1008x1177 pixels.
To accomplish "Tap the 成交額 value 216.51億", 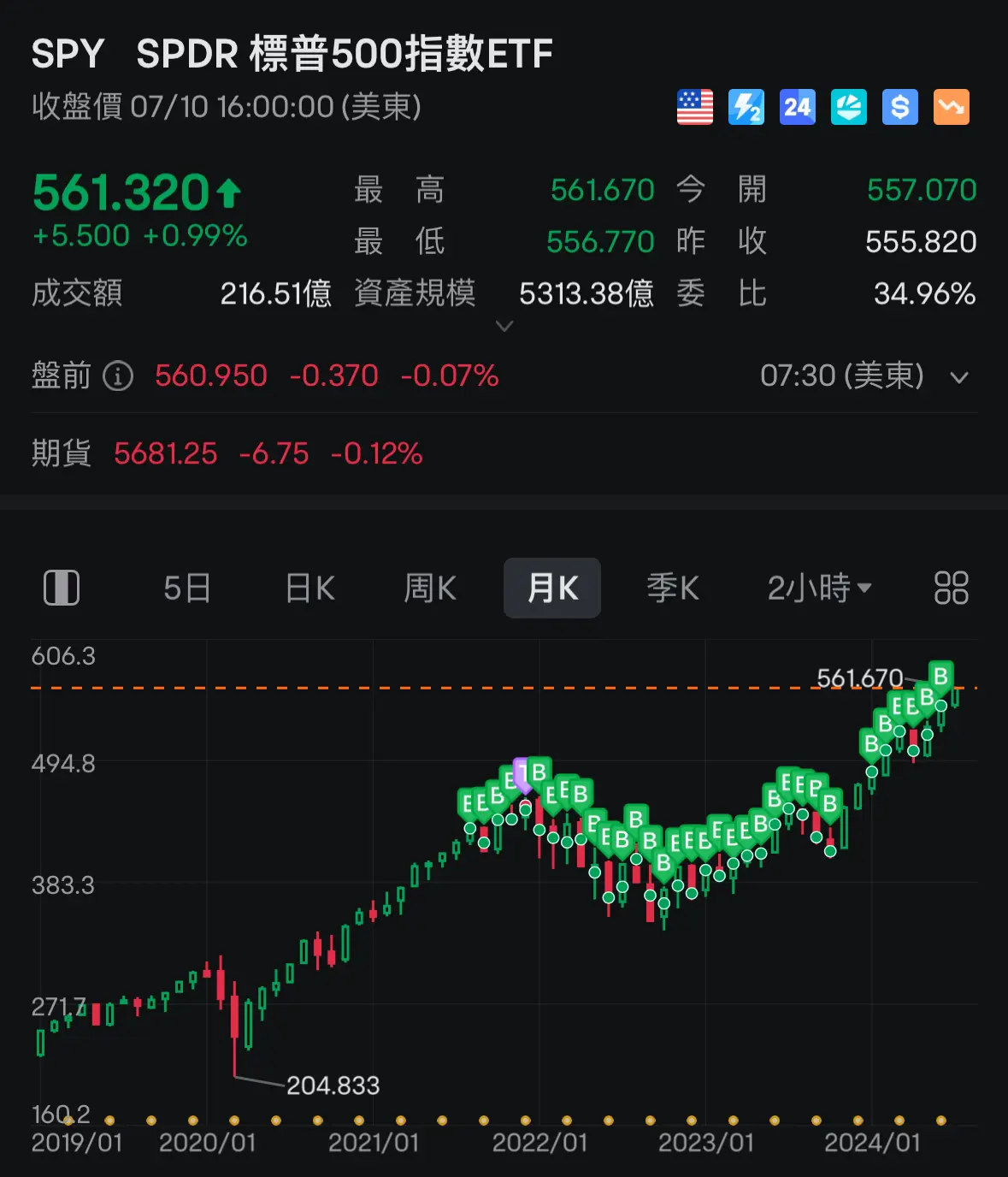I will [276, 294].
